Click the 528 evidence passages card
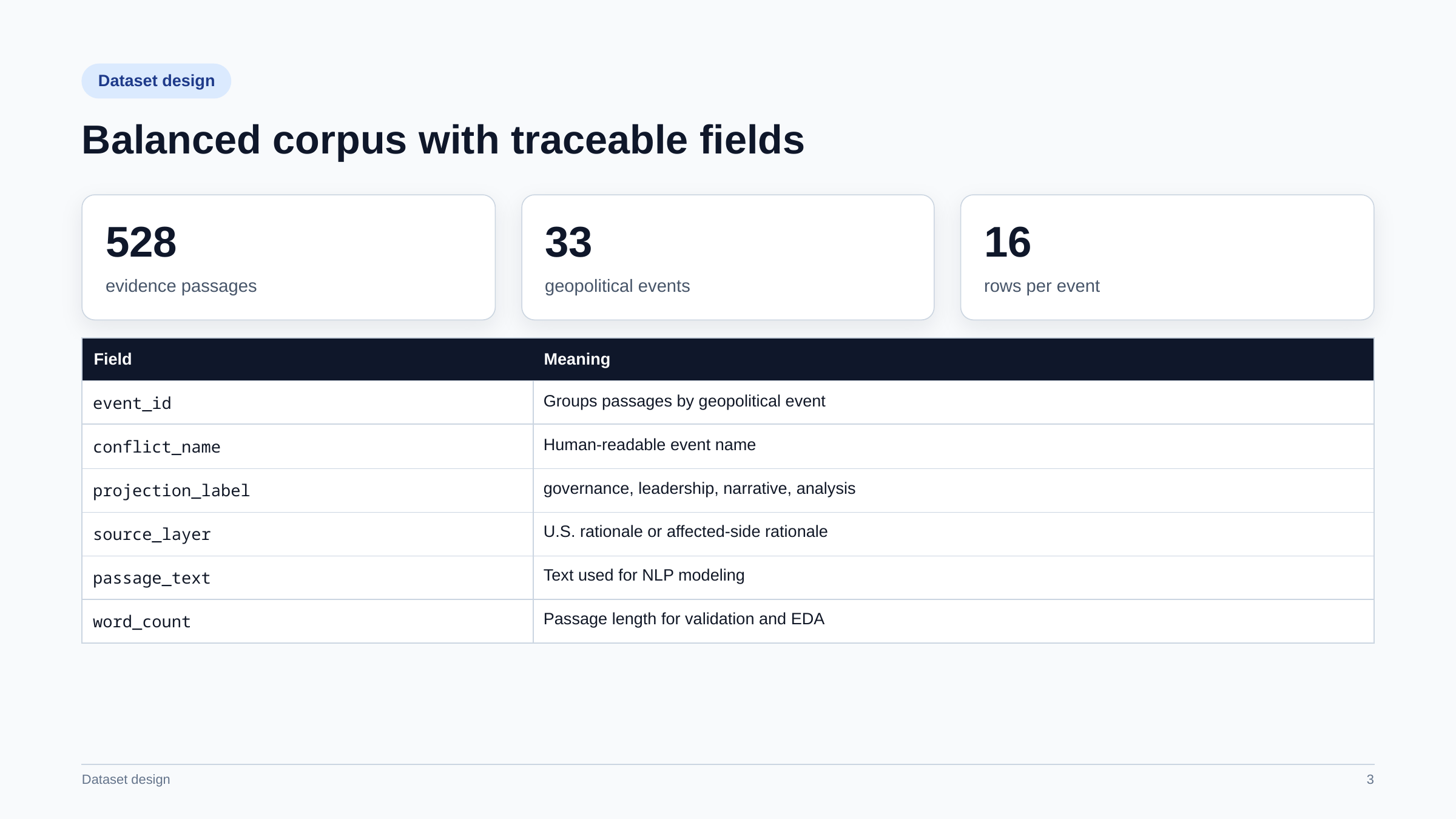1456x819 pixels. [x=289, y=257]
